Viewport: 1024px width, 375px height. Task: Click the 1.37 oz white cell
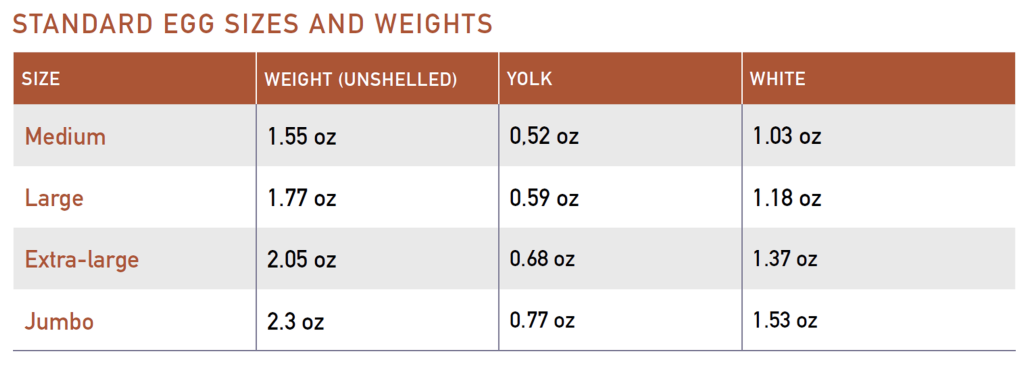785,259
